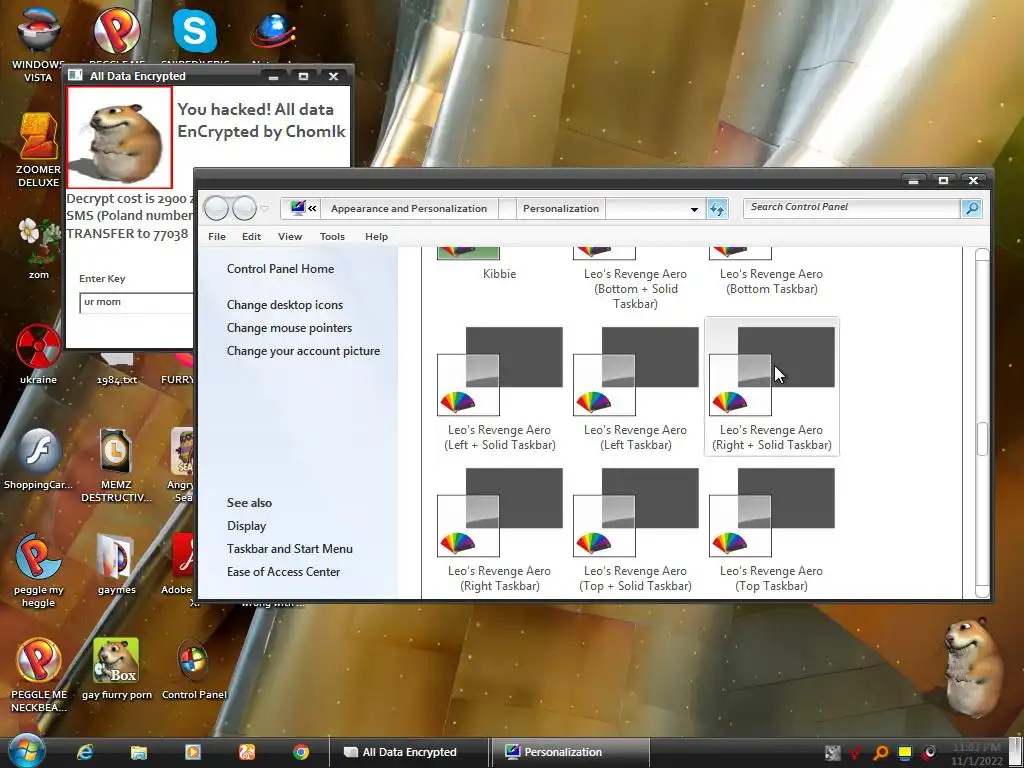Viewport: 1024px width, 768px height.
Task: Click the back navigation button in Personalization
Action: pyautogui.click(x=216, y=209)
